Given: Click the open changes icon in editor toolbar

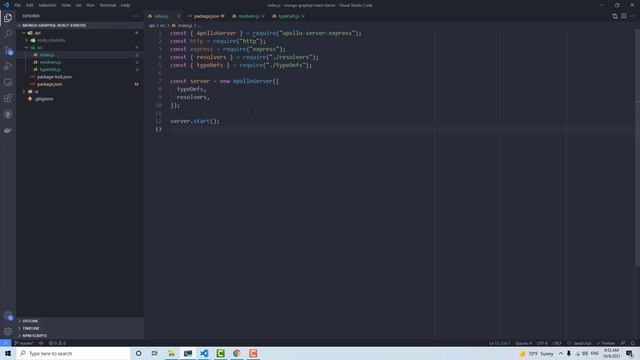Looking at the screenshot, I should pyautogui.click(x=615, y=16).
